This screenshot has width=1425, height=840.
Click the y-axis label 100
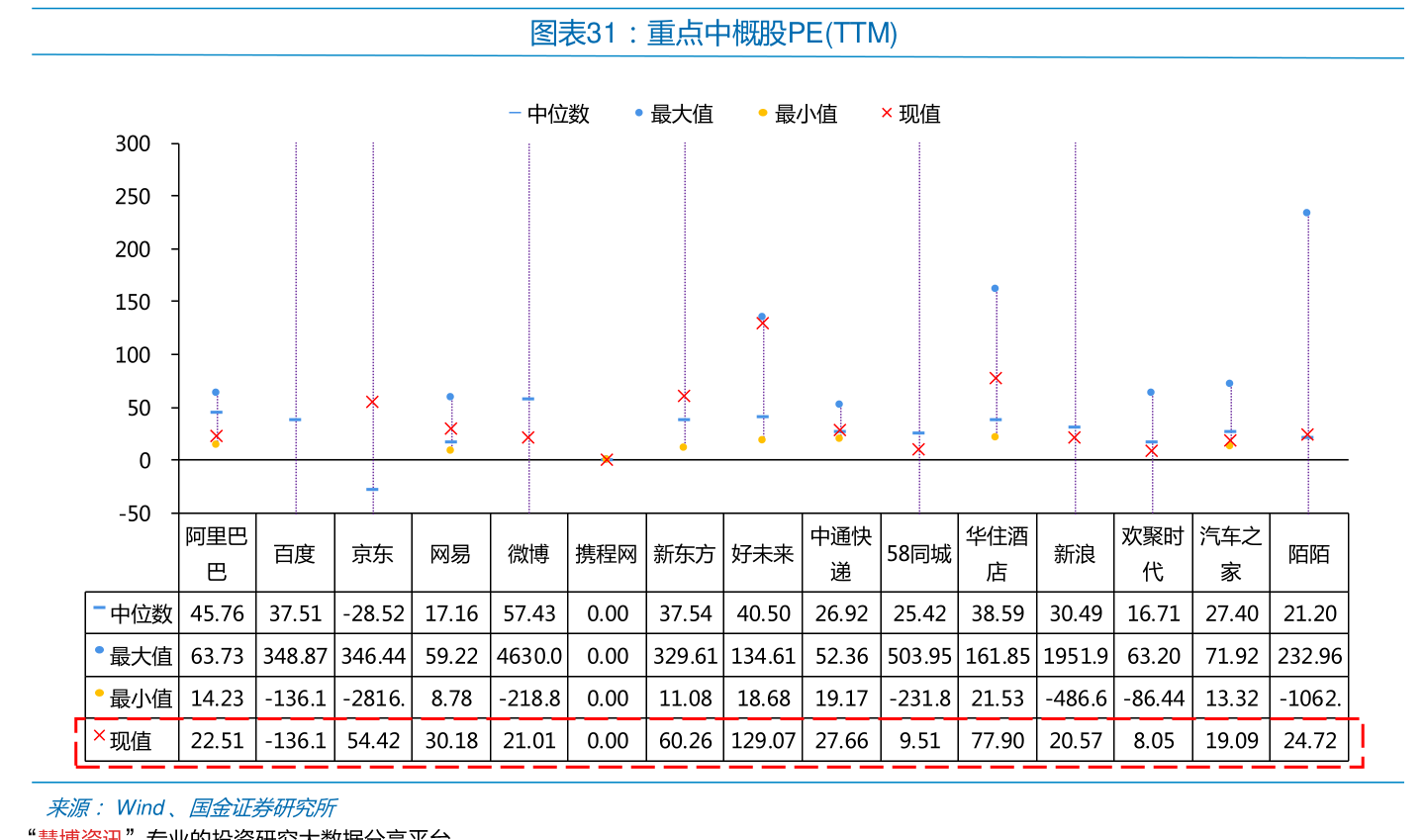133,355
